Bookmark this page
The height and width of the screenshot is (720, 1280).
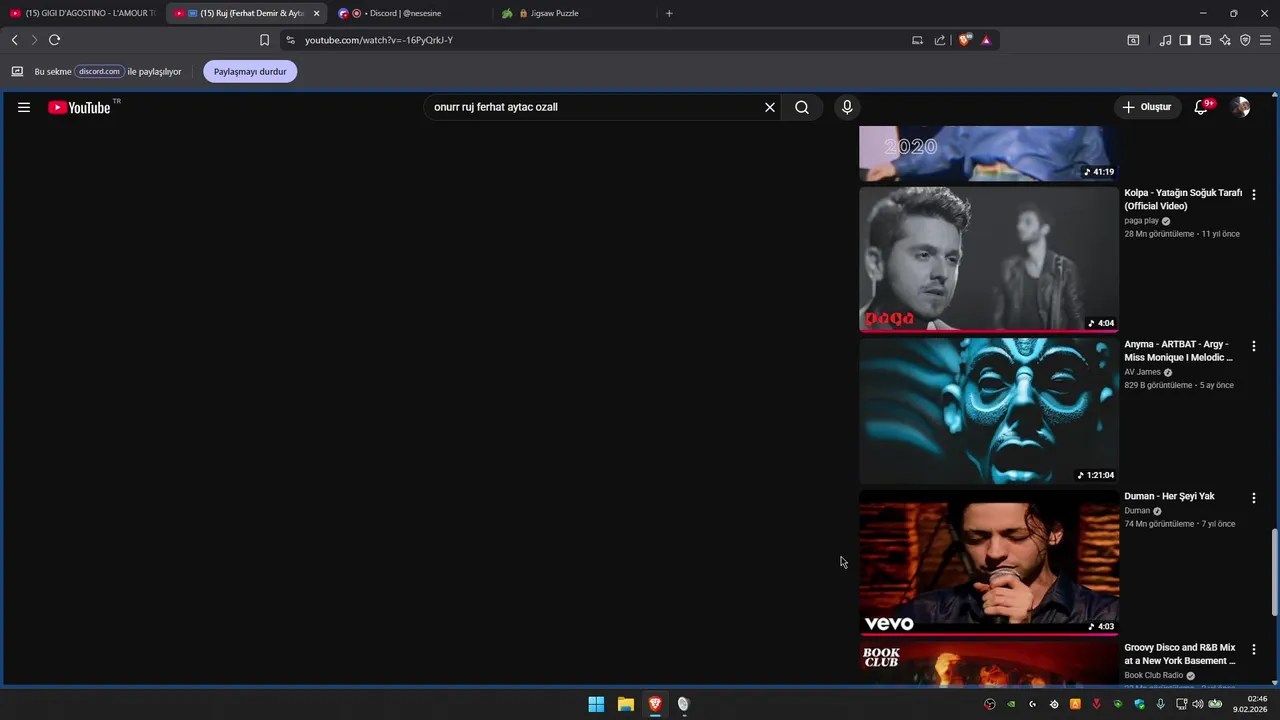(x=264, y=40)
